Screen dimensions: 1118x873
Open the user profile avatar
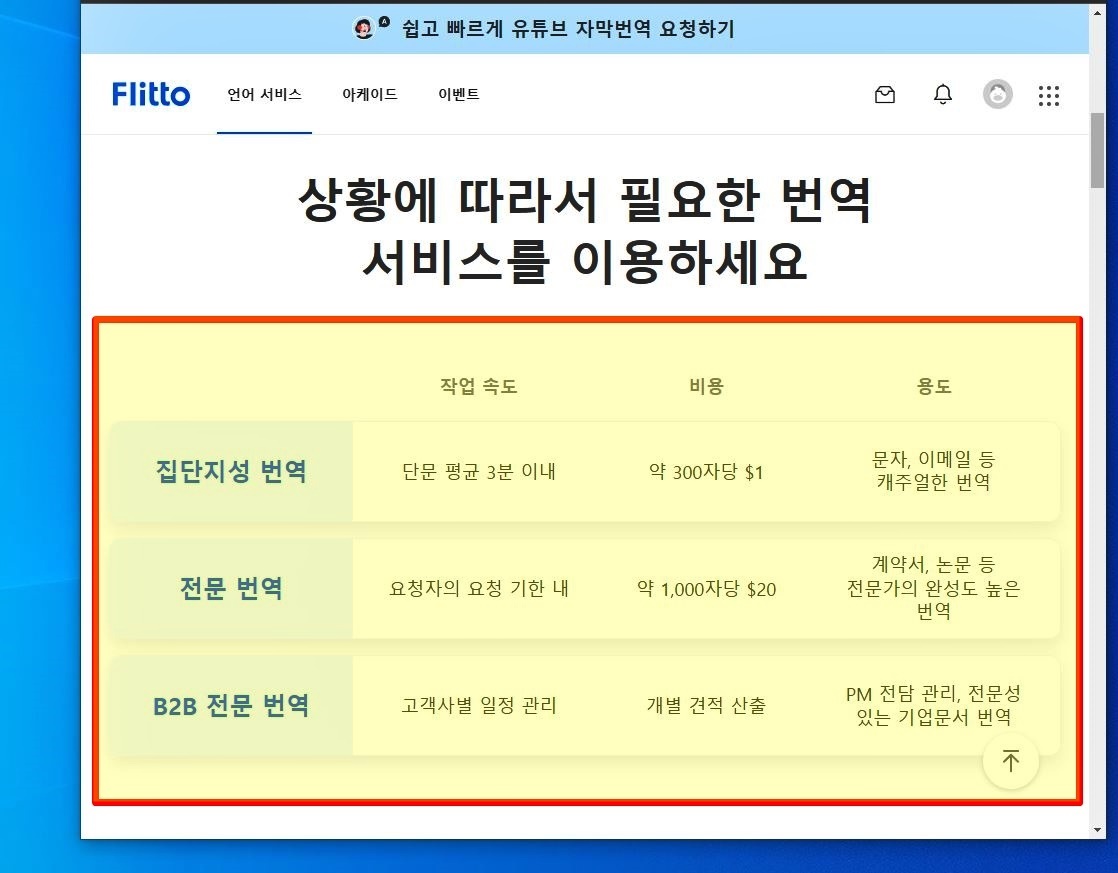998,94
